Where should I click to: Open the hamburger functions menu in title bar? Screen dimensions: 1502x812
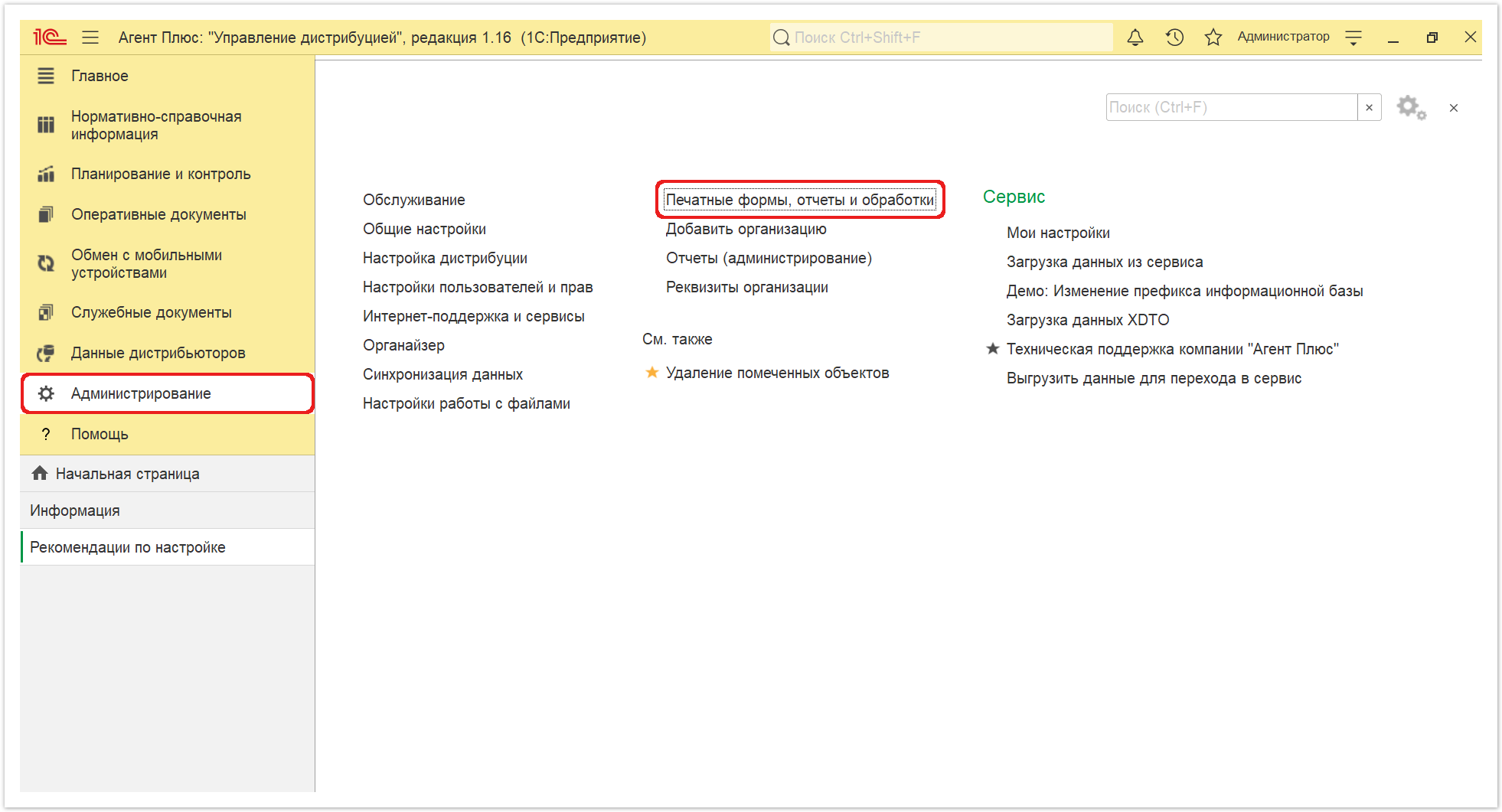pos(90,37)
